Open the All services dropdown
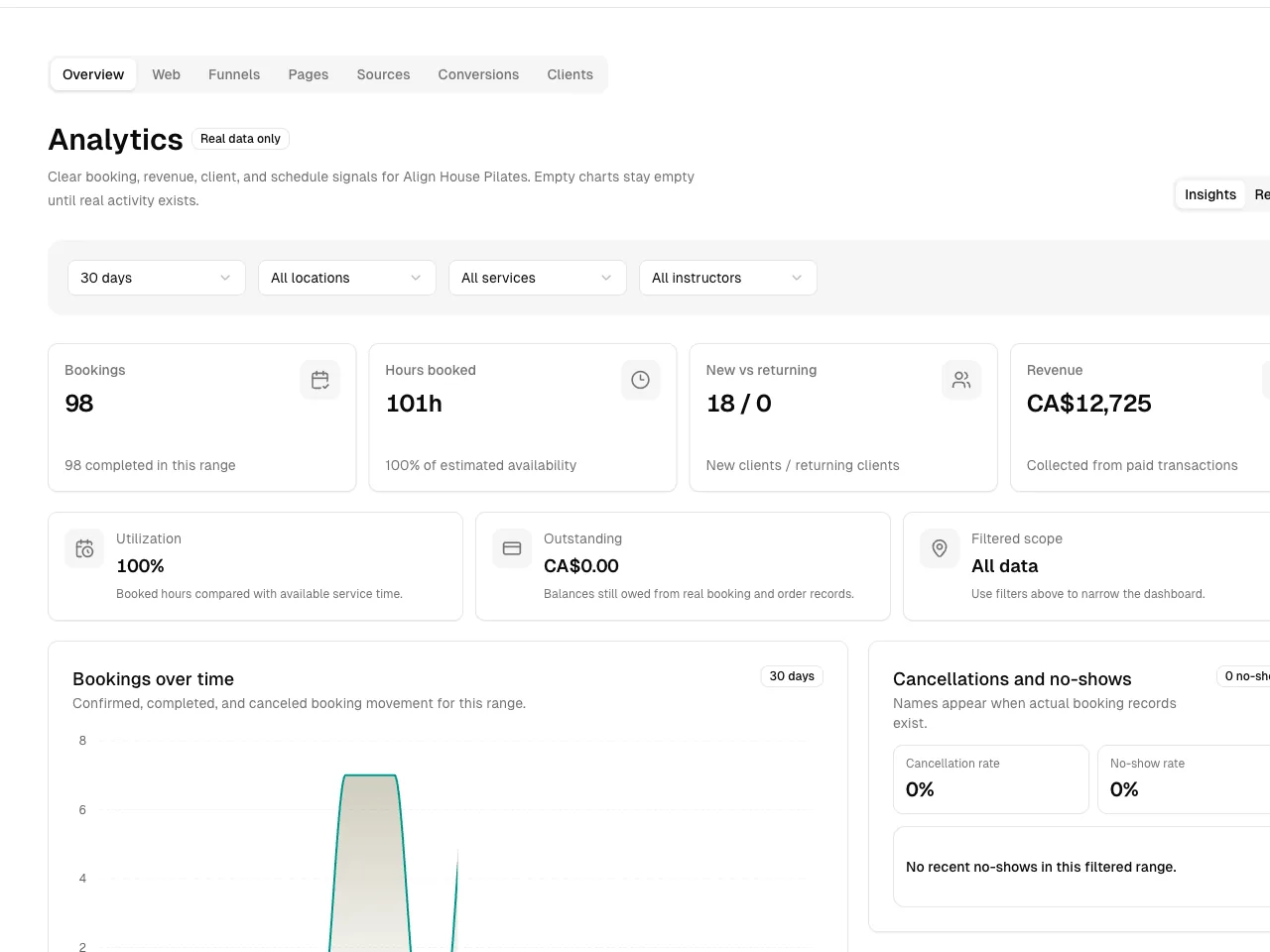Image resolution: width=1270 pixels, height=952 pixels. click(x=538, y=278)
